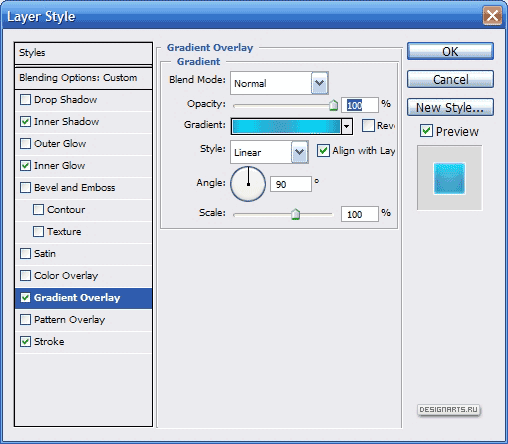This screenshot has height=444, width=508.
Task: Click the Angle value field showing 90
Action: pyautogui.click(x=291, y=184)
